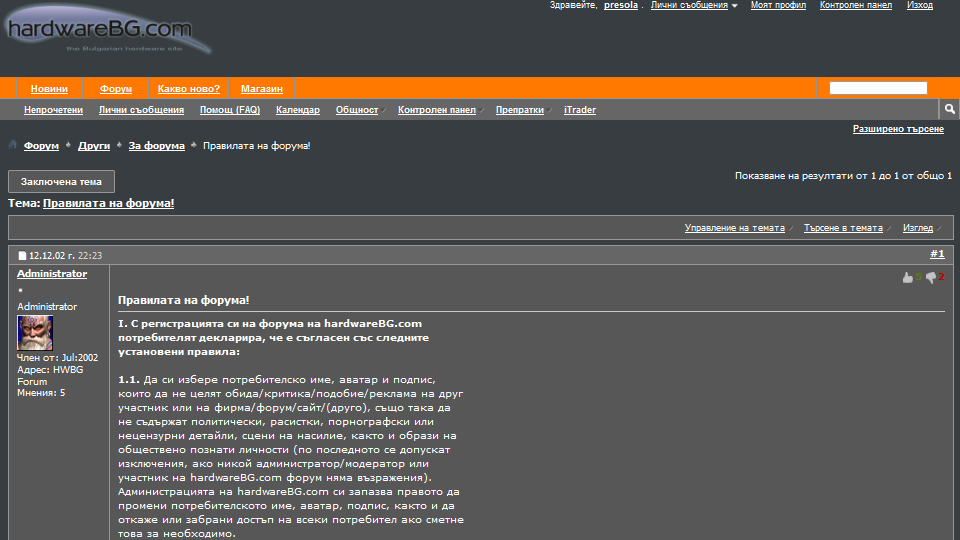Click the home icon in breadcrumb
The height and width of the screenshot is (540, 960).
coord(13,145)
